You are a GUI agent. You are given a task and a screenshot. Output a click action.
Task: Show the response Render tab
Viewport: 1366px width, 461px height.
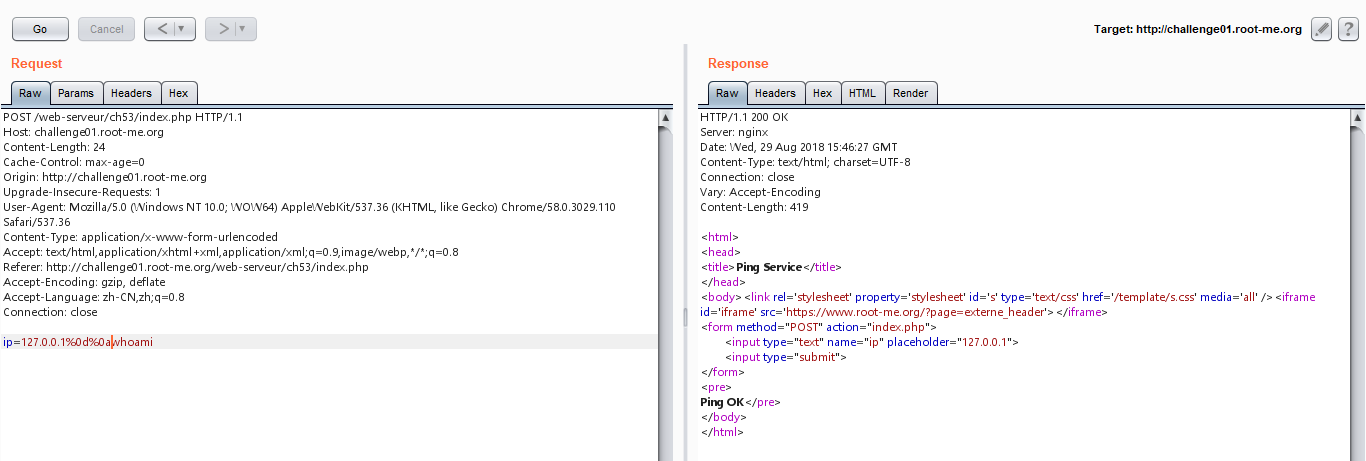tap(910, 93)
